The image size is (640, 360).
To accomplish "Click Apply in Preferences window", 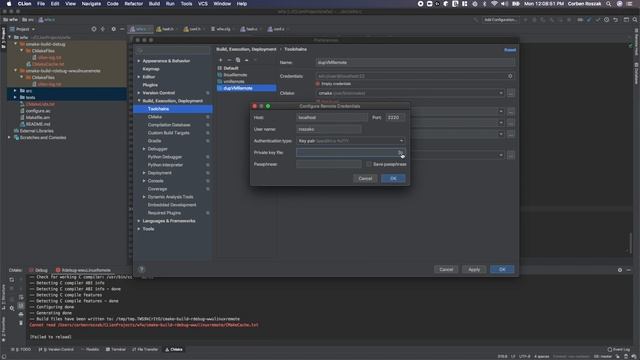I will click(474, 269).
